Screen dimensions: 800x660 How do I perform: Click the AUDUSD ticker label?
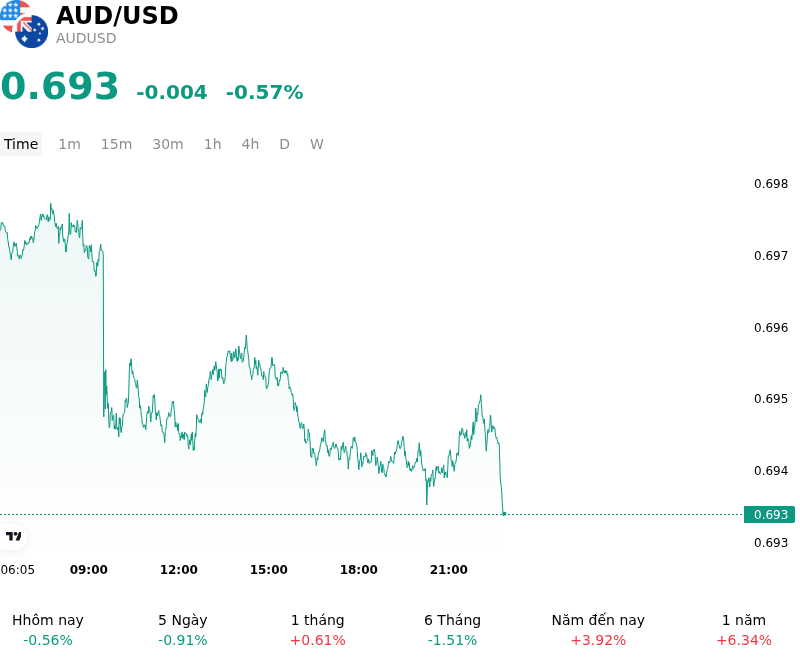[x=86, y=38]
